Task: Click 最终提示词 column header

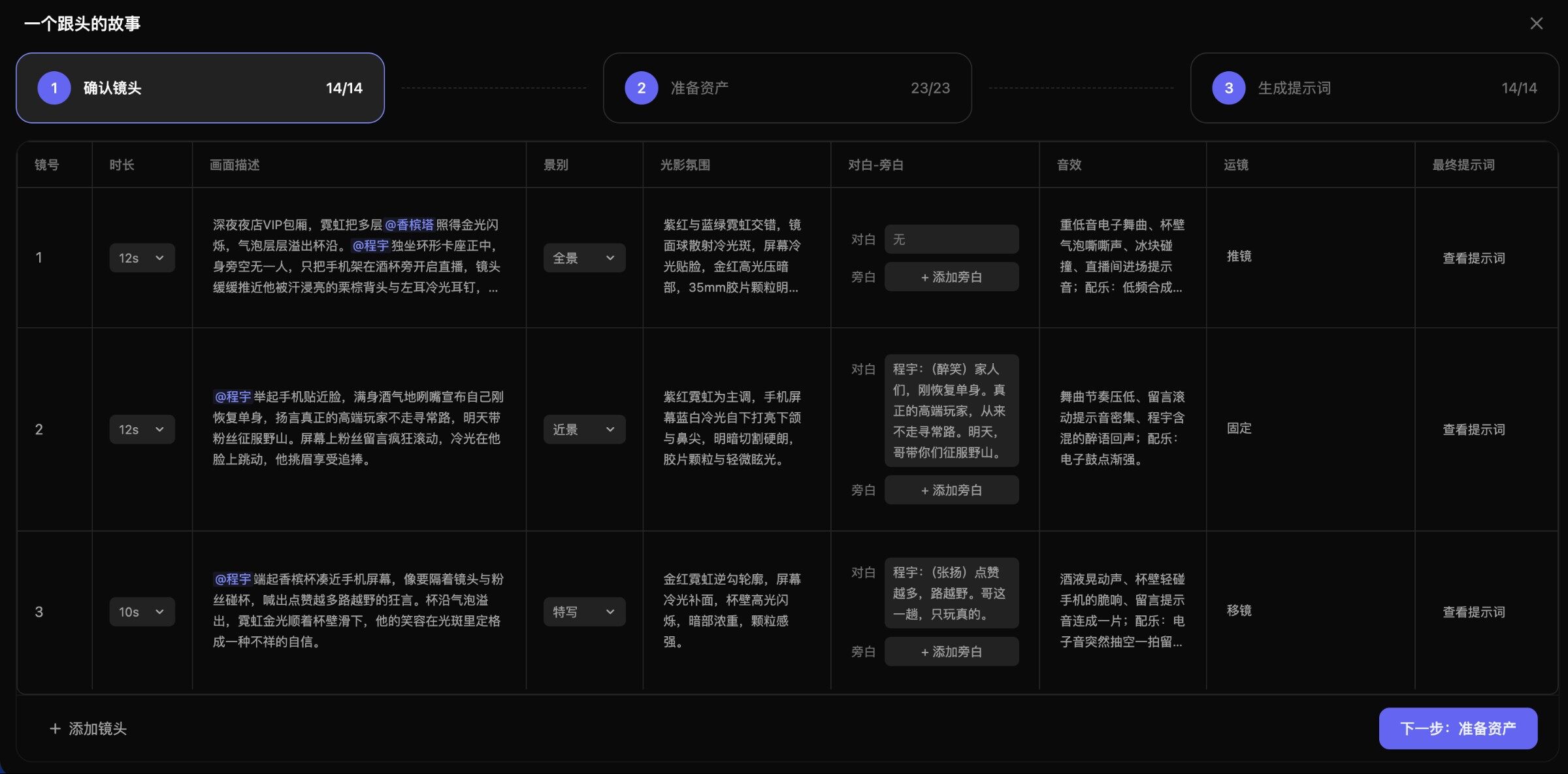Action: [1463, 165]
